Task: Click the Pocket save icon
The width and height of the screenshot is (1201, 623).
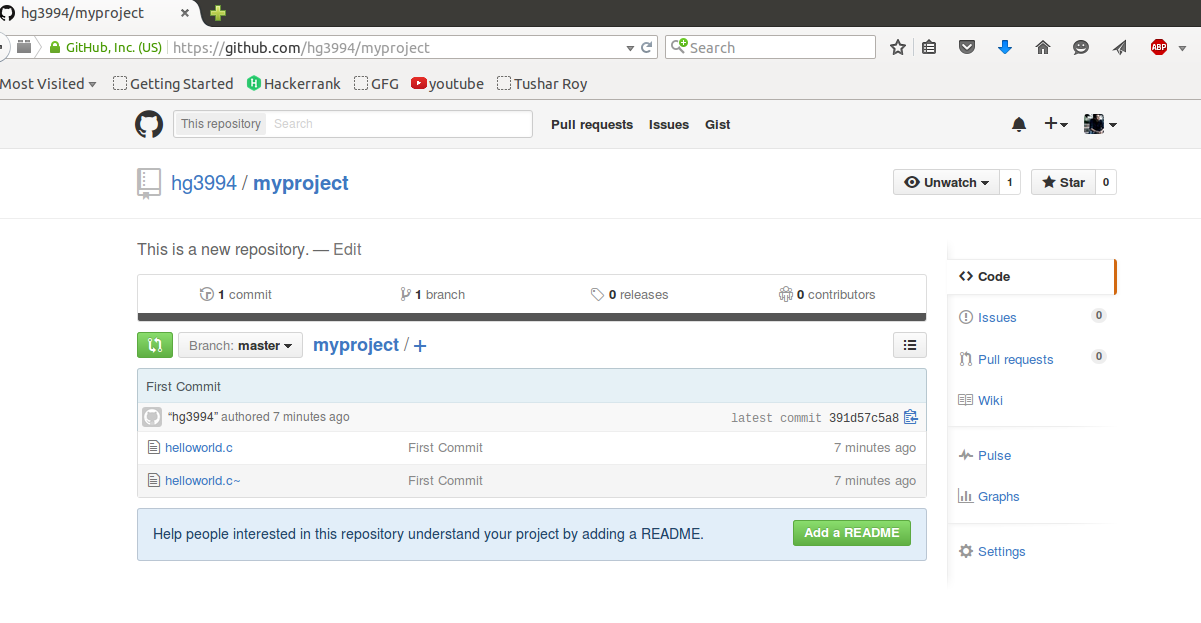Action: tap(967, 47)
